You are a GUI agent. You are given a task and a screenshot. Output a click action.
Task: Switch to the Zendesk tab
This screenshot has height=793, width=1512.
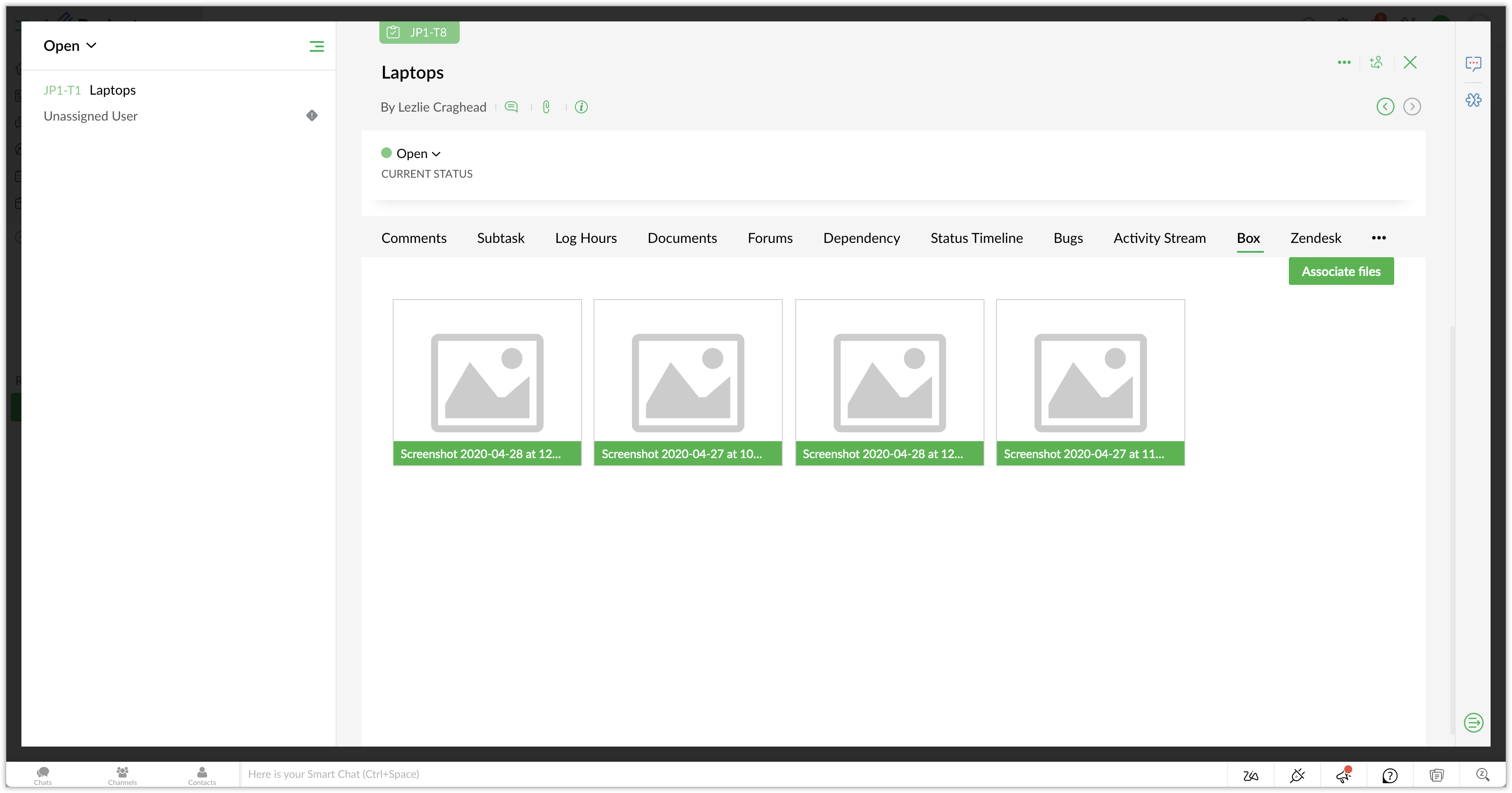(x=1315, y=238)
